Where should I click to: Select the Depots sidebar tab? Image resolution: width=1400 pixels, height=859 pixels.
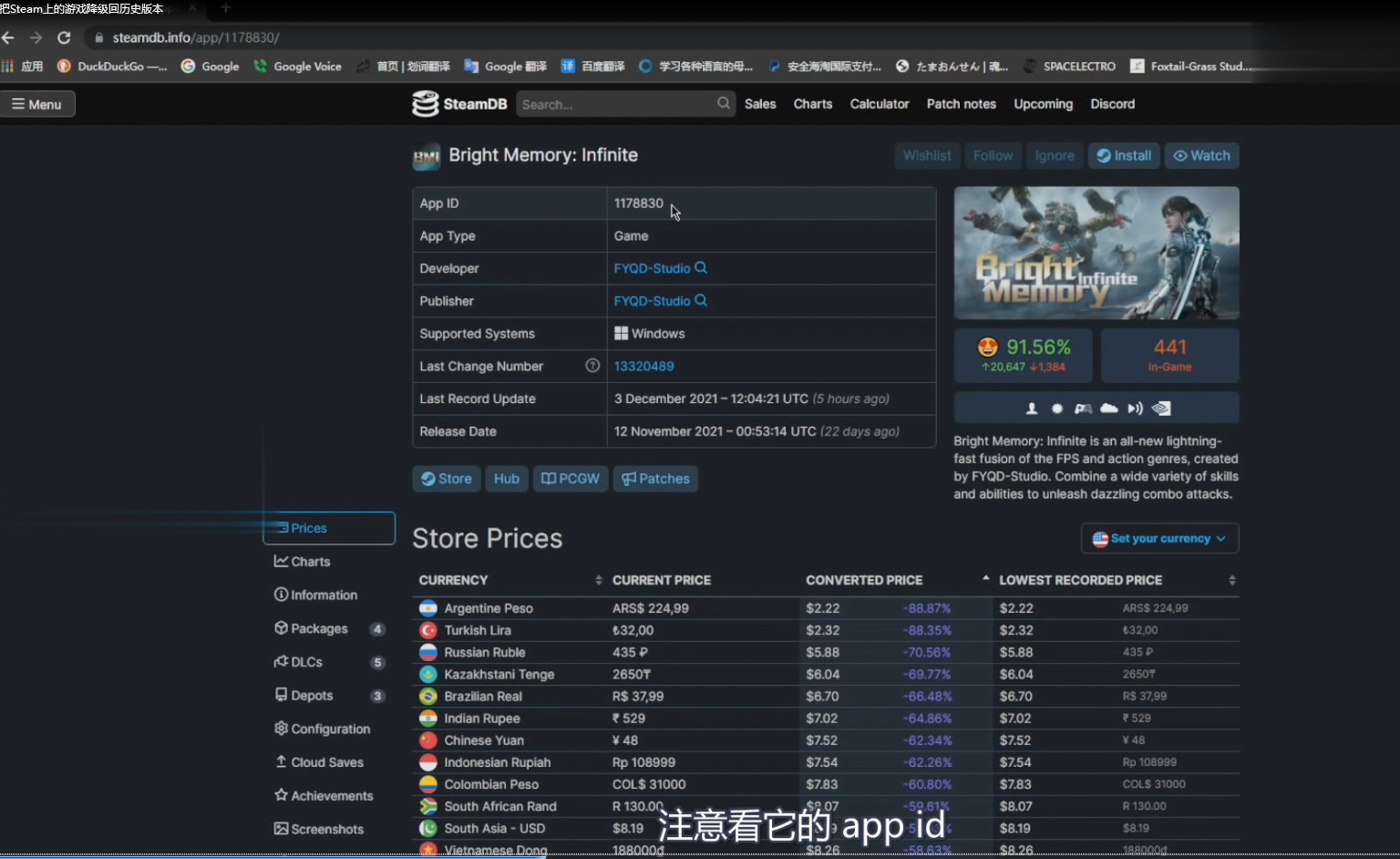pyautogui.click(x=329, y=695)
